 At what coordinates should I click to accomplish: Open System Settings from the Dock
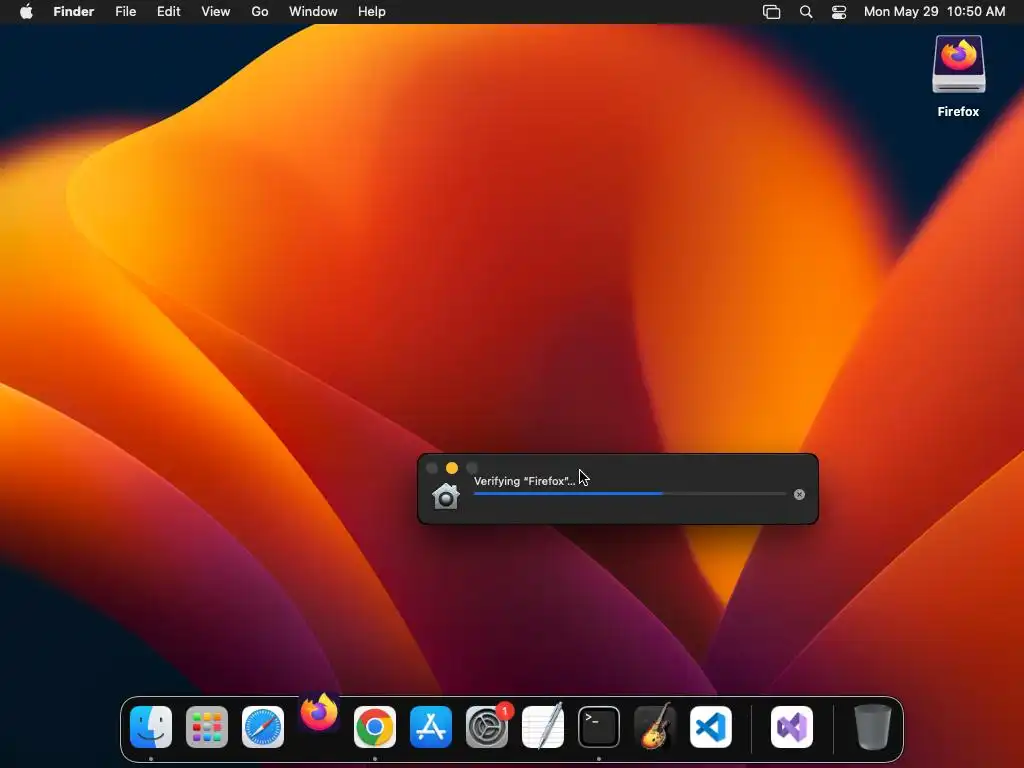pos(487,727)
